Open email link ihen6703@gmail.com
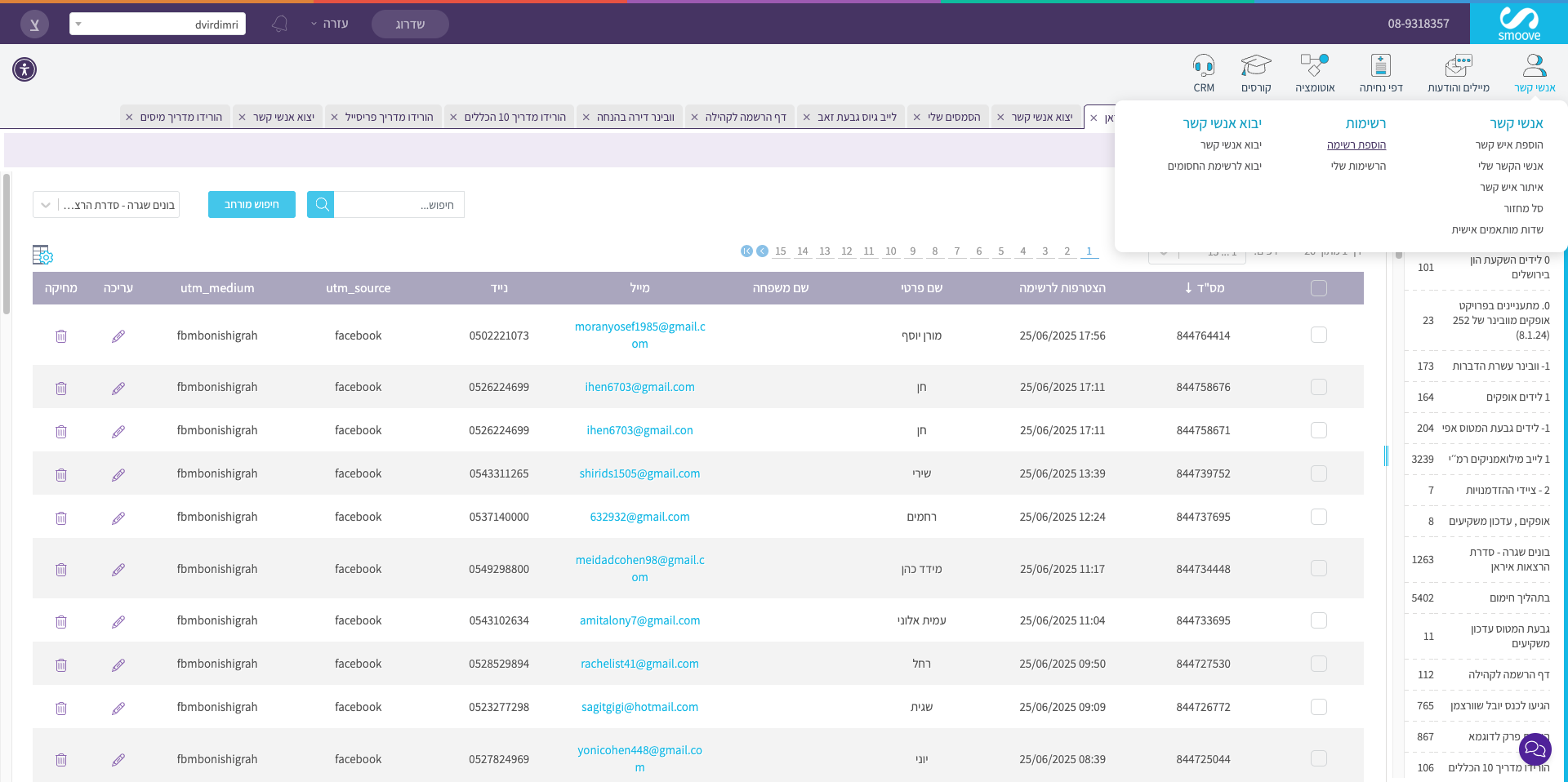The width and height of the screenshot is (1568, 782). click(x=639, y=387)
